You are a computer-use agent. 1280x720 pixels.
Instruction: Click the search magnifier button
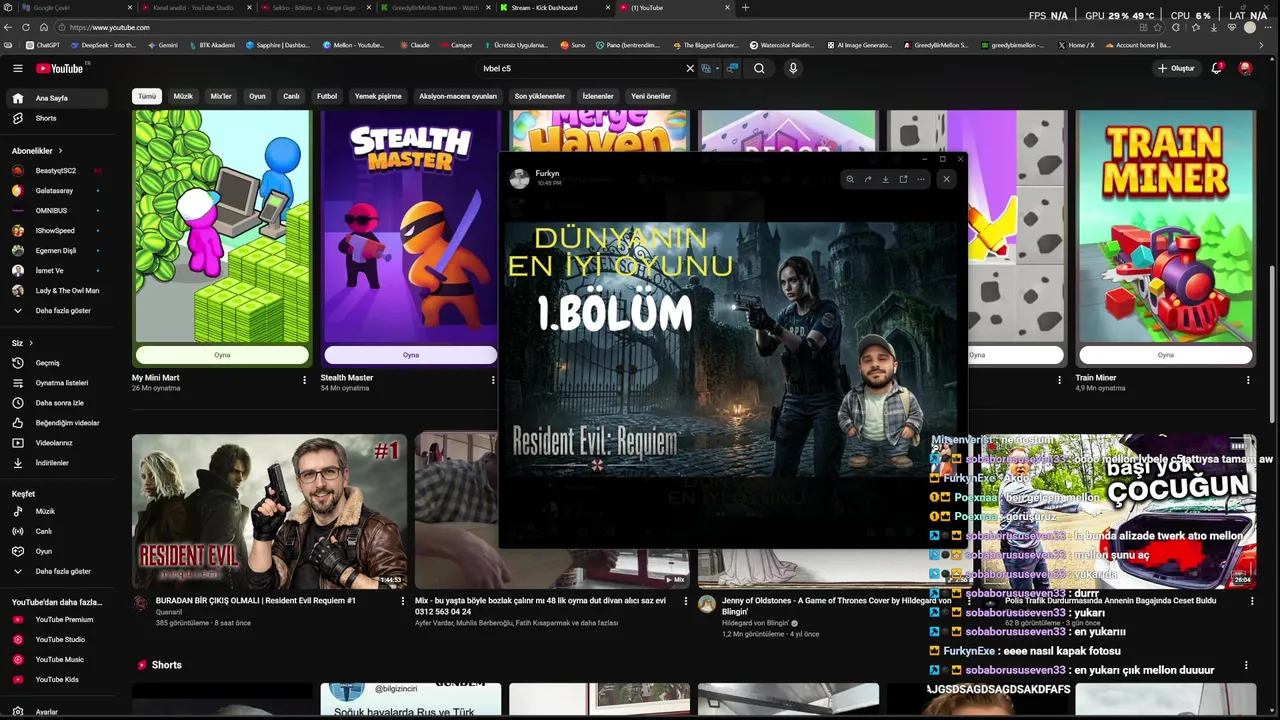point(759,68)
